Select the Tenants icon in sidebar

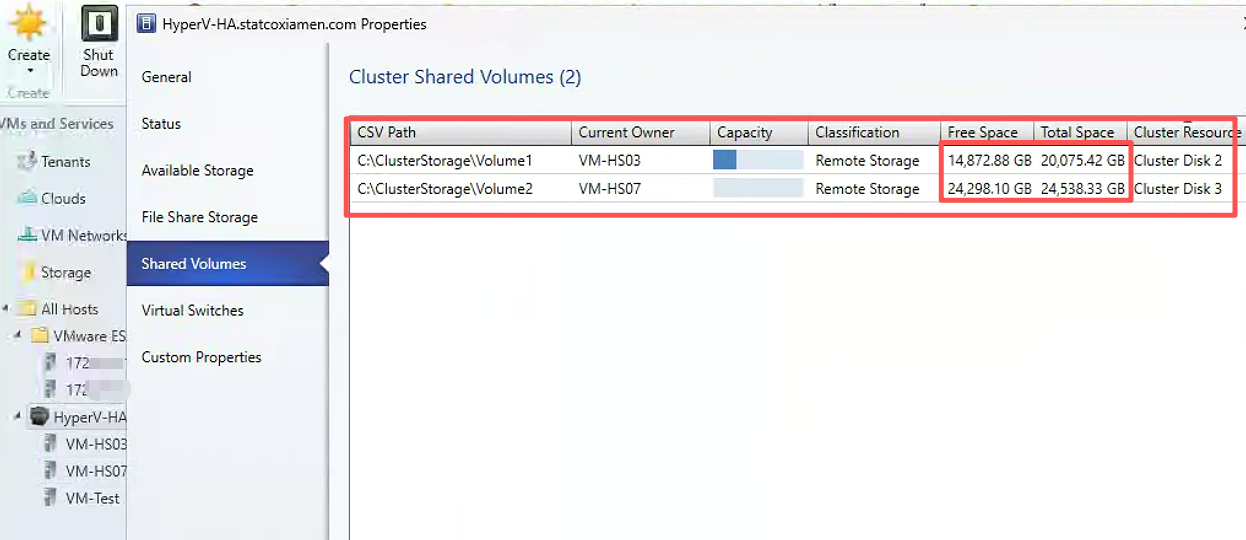point(27,161)
